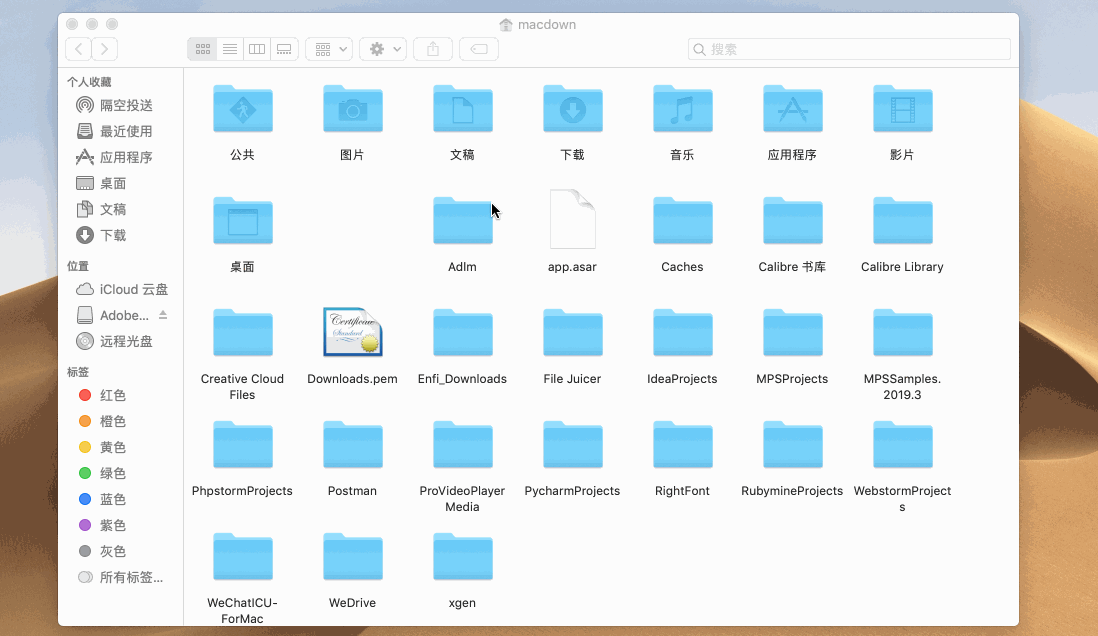Viewport: 1098px width, 636px height.
Task: Click the Edit Tags icon in the toolbar
Action: coord(478,48)
